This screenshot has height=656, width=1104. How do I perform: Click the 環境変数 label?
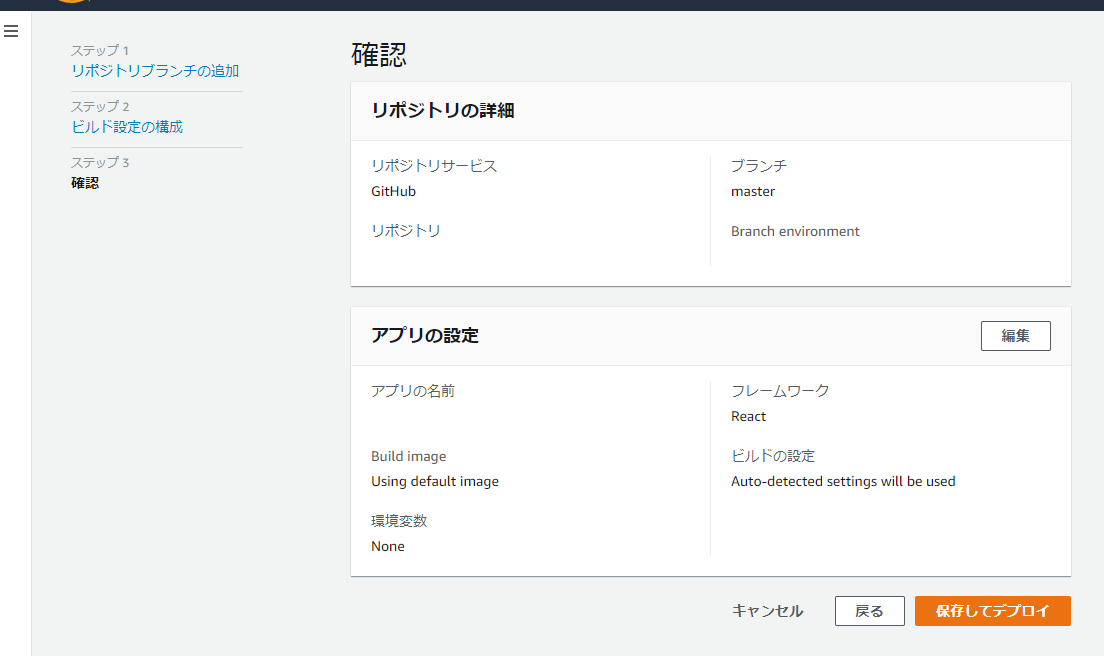tap(399, 521)
